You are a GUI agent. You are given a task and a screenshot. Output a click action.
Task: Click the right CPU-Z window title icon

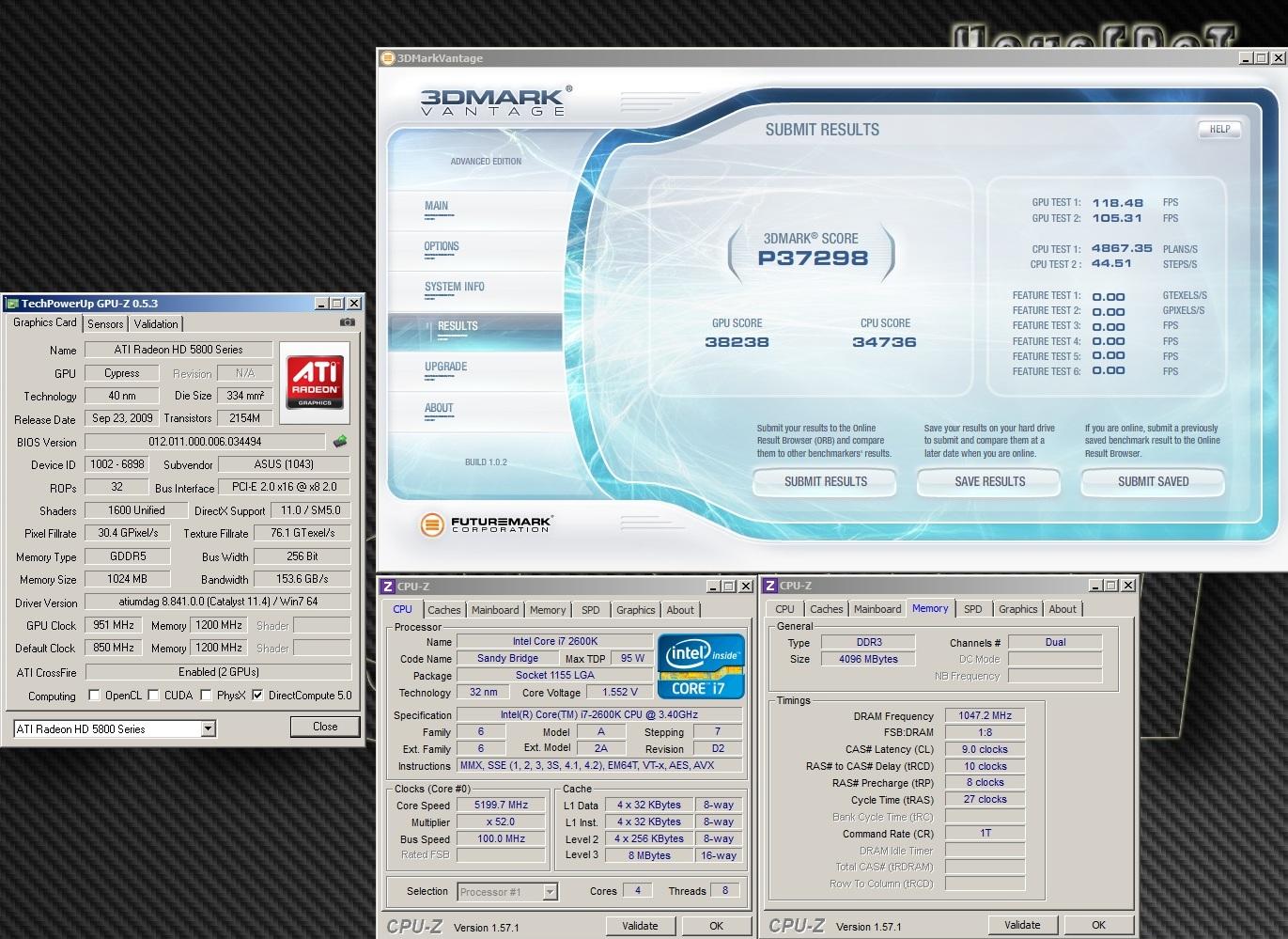click(770, 586)
